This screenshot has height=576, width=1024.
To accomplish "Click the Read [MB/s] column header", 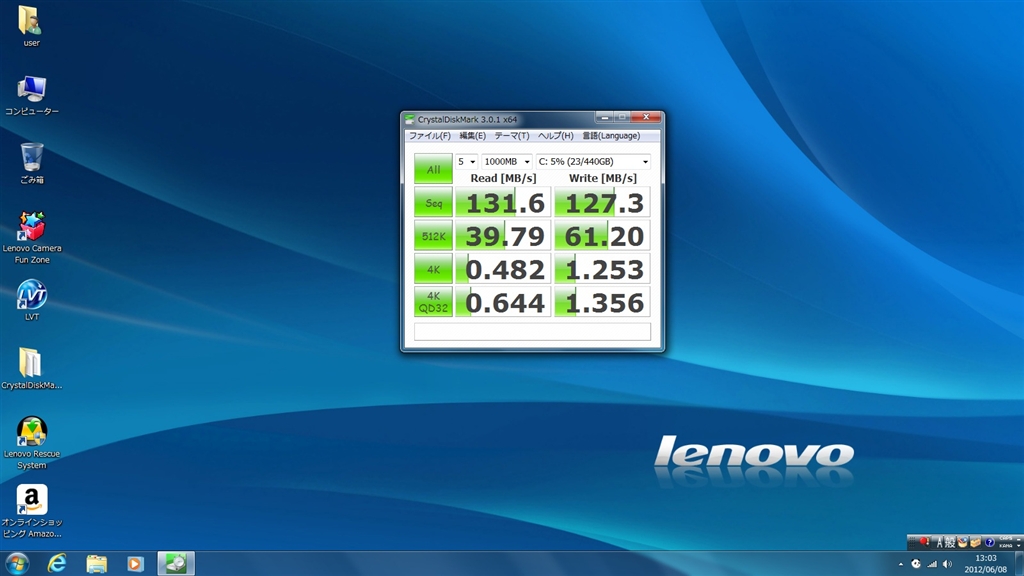I will click(x=503, y=178).
